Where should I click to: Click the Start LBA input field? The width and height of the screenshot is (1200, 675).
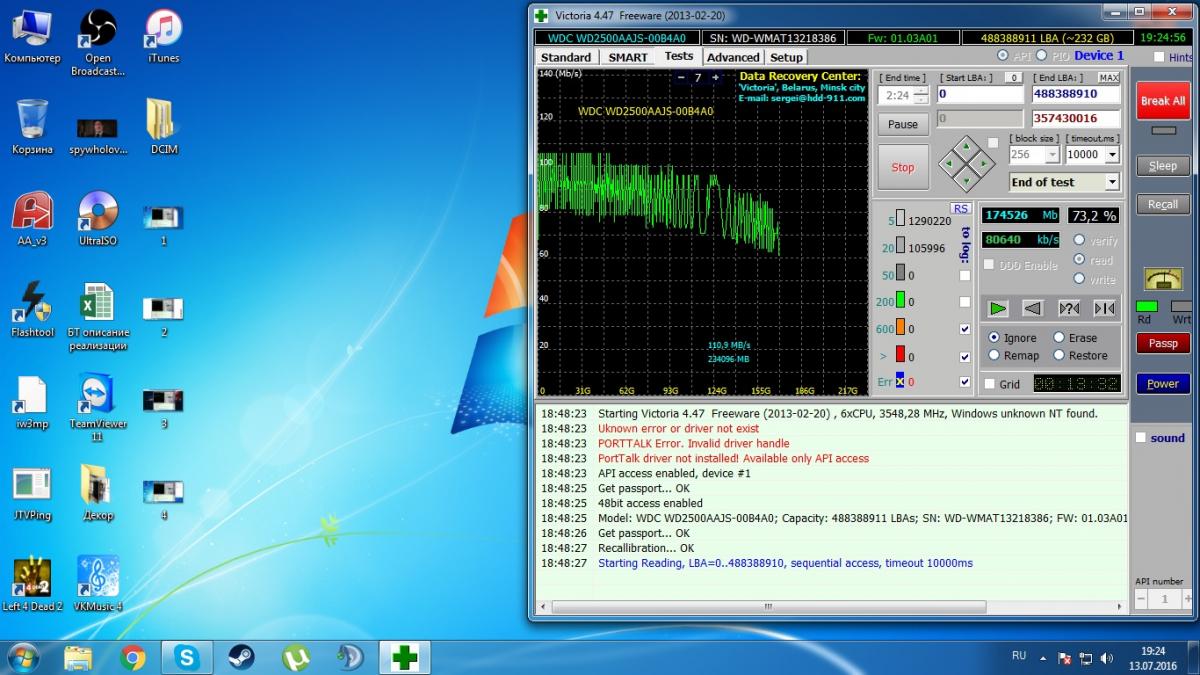pyautogui.click(x=980, y=94)
